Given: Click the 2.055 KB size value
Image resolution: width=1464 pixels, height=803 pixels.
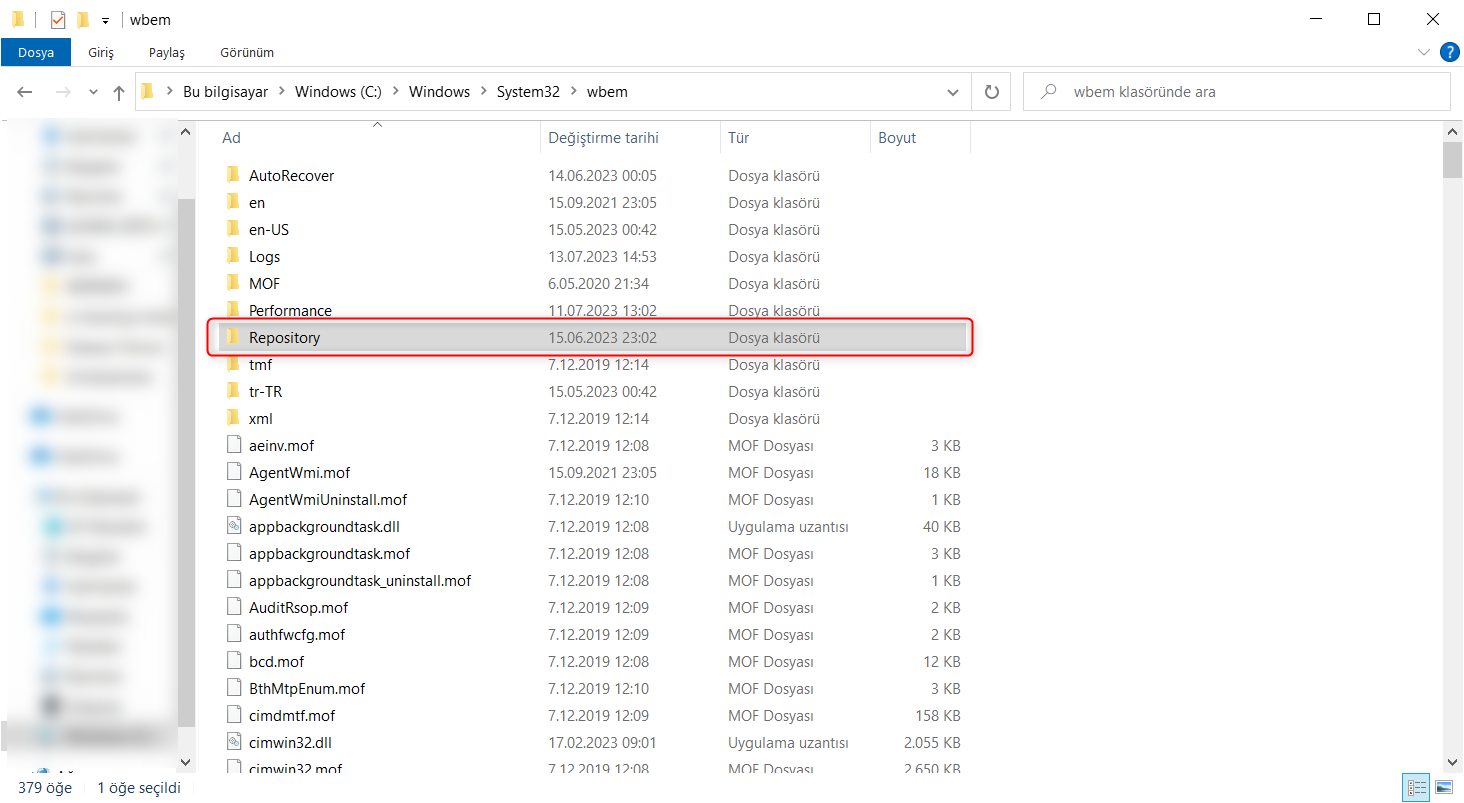Looking at the screenshot, I should (x=932, y=742).
